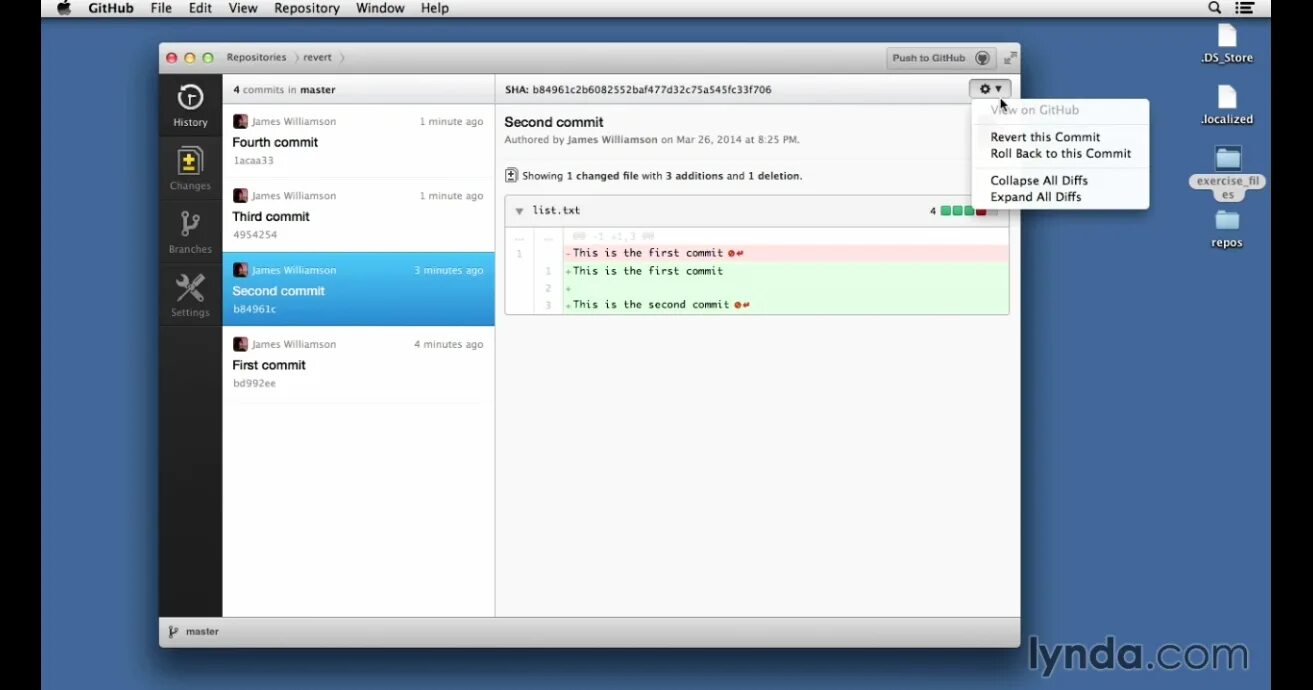
Task: Click the short hash bd992ee
Action: 254,383
